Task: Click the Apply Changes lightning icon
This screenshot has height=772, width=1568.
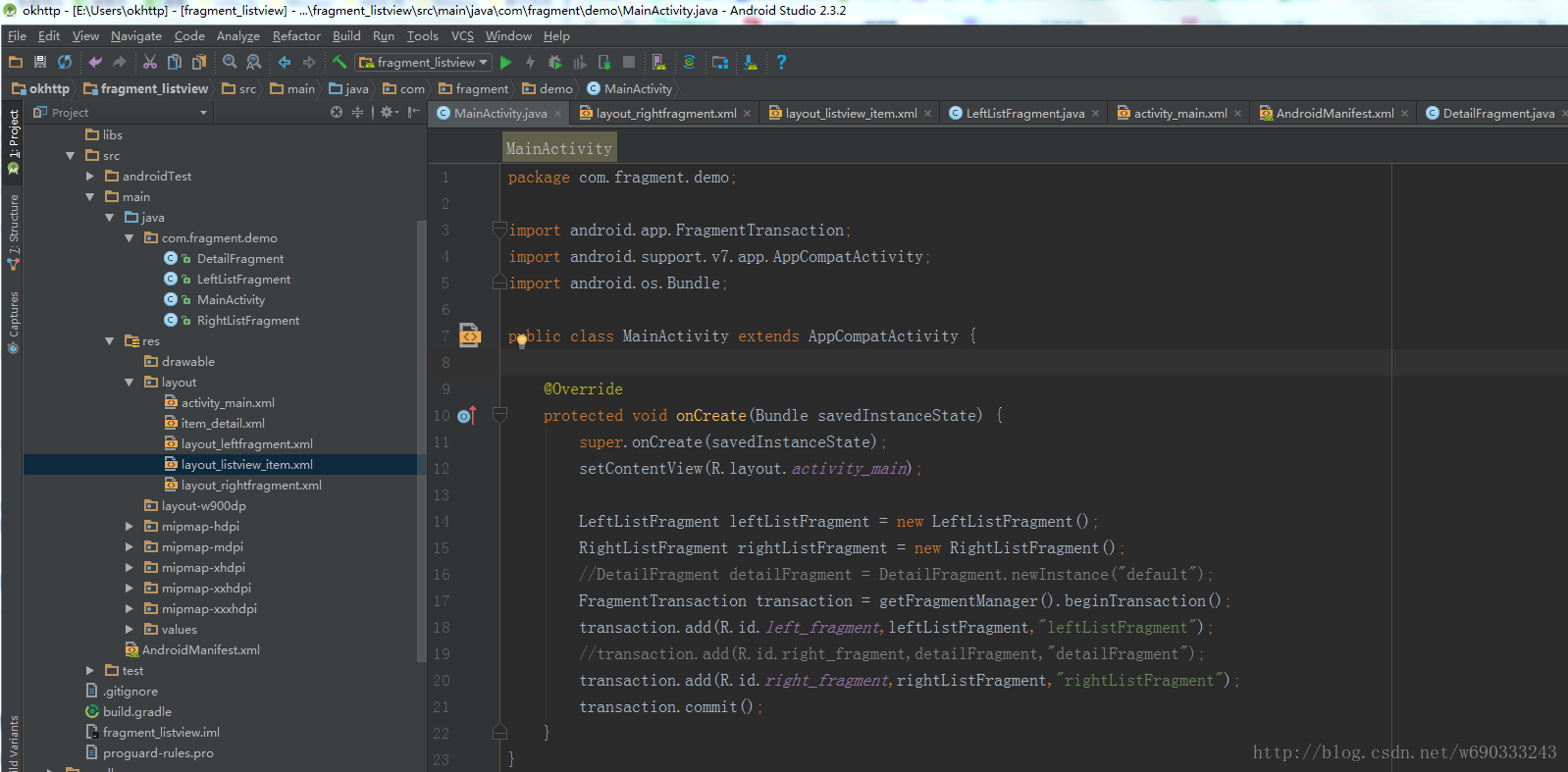Action: pyautogui.click(x=530, y=62)
